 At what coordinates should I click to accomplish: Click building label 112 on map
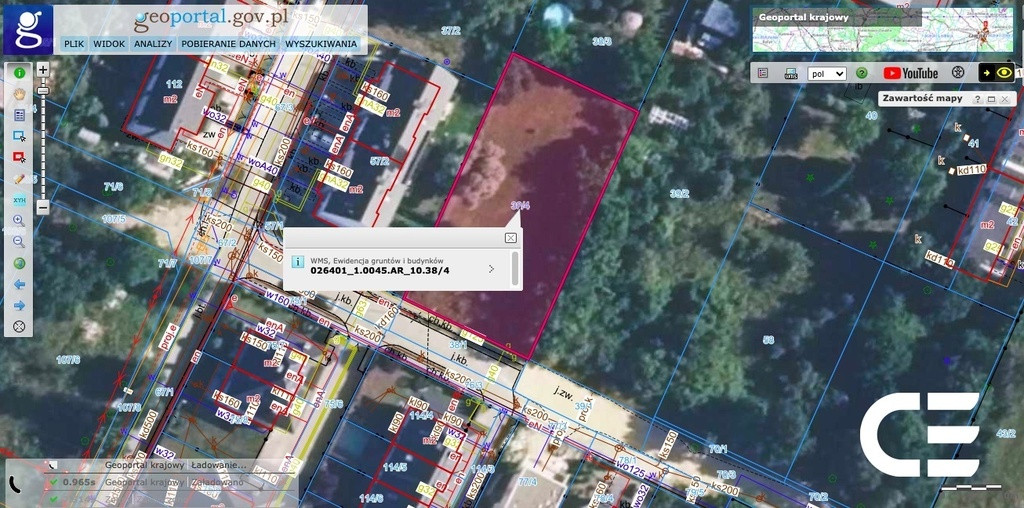(174, 84)
